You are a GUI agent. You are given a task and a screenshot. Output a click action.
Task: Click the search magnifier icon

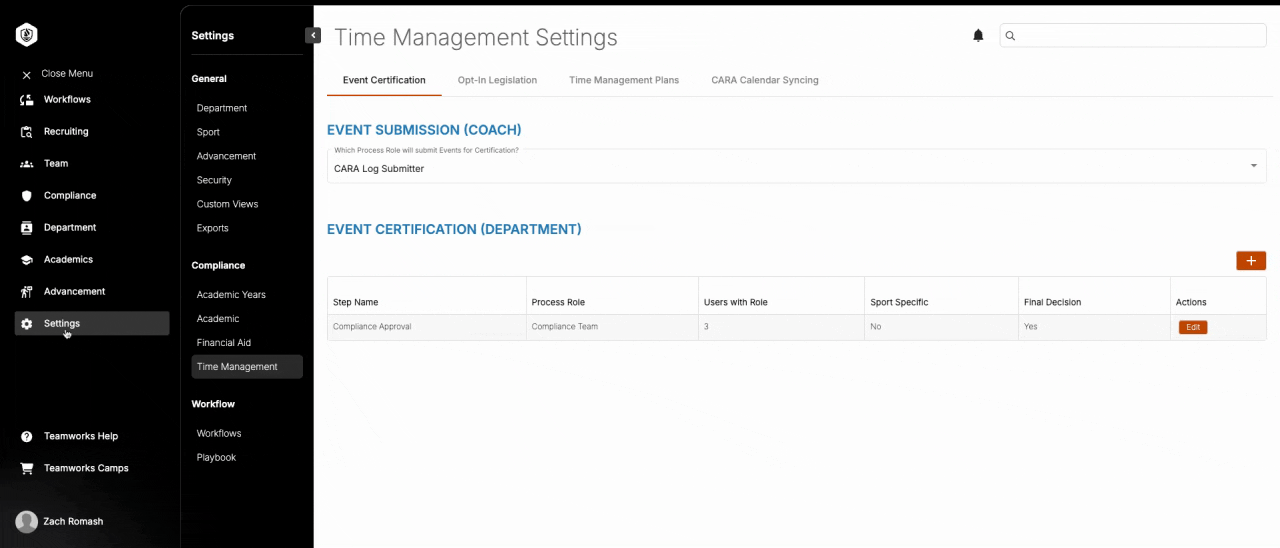[x=1010, y=35]
